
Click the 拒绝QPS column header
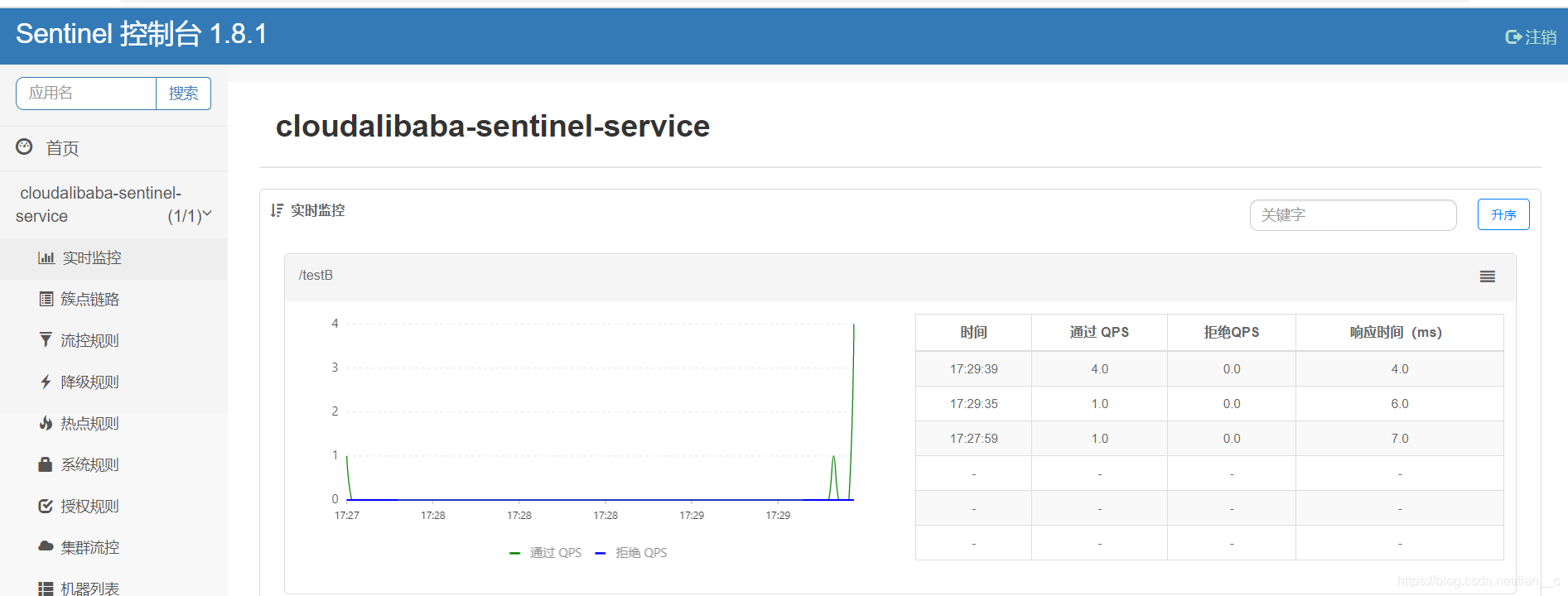pos(1232,332)
